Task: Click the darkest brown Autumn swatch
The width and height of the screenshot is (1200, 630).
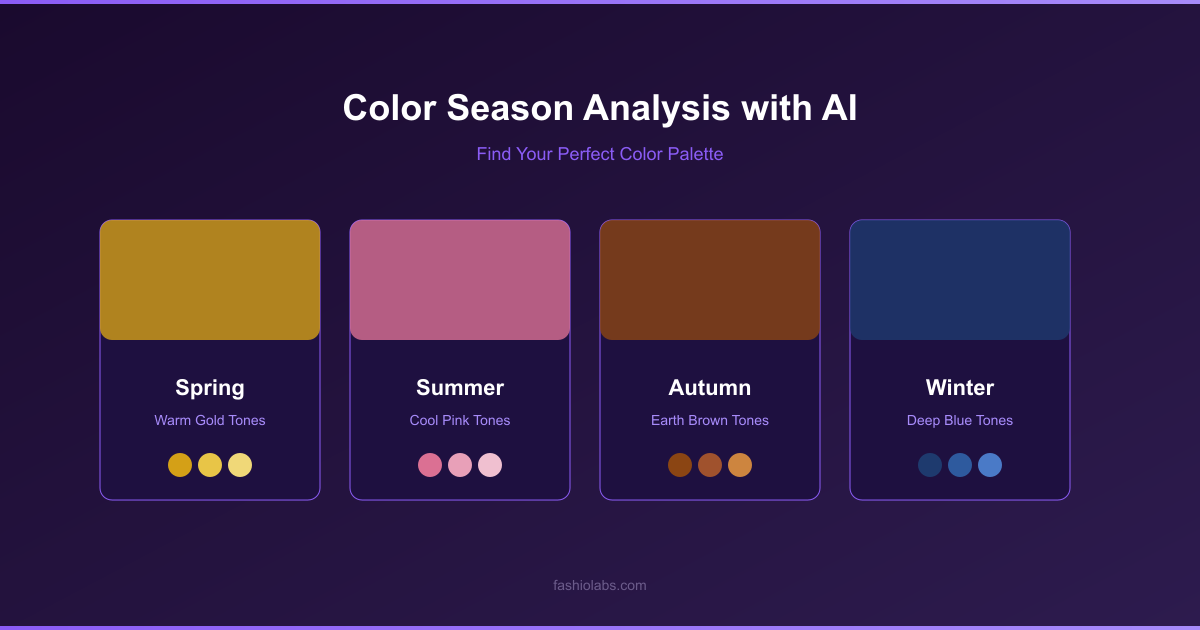Action: click(x=680, y=465)
